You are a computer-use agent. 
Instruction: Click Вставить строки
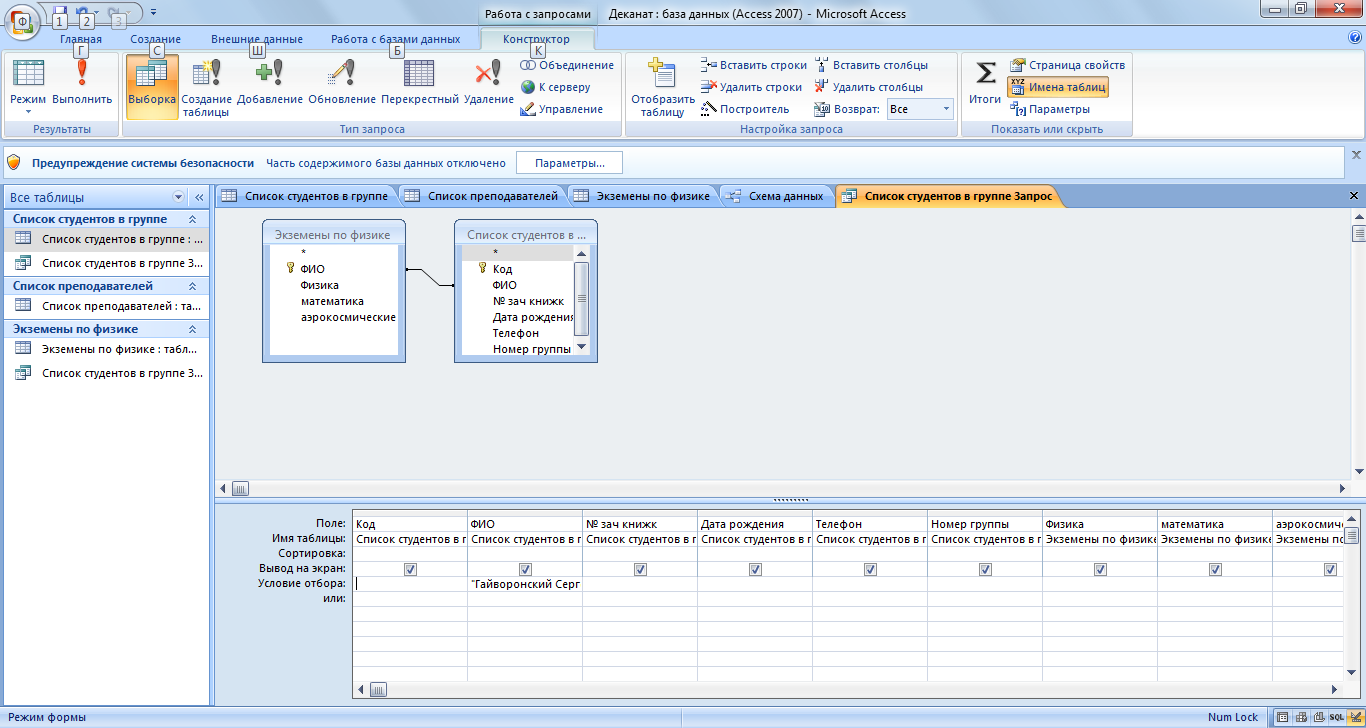754,65
